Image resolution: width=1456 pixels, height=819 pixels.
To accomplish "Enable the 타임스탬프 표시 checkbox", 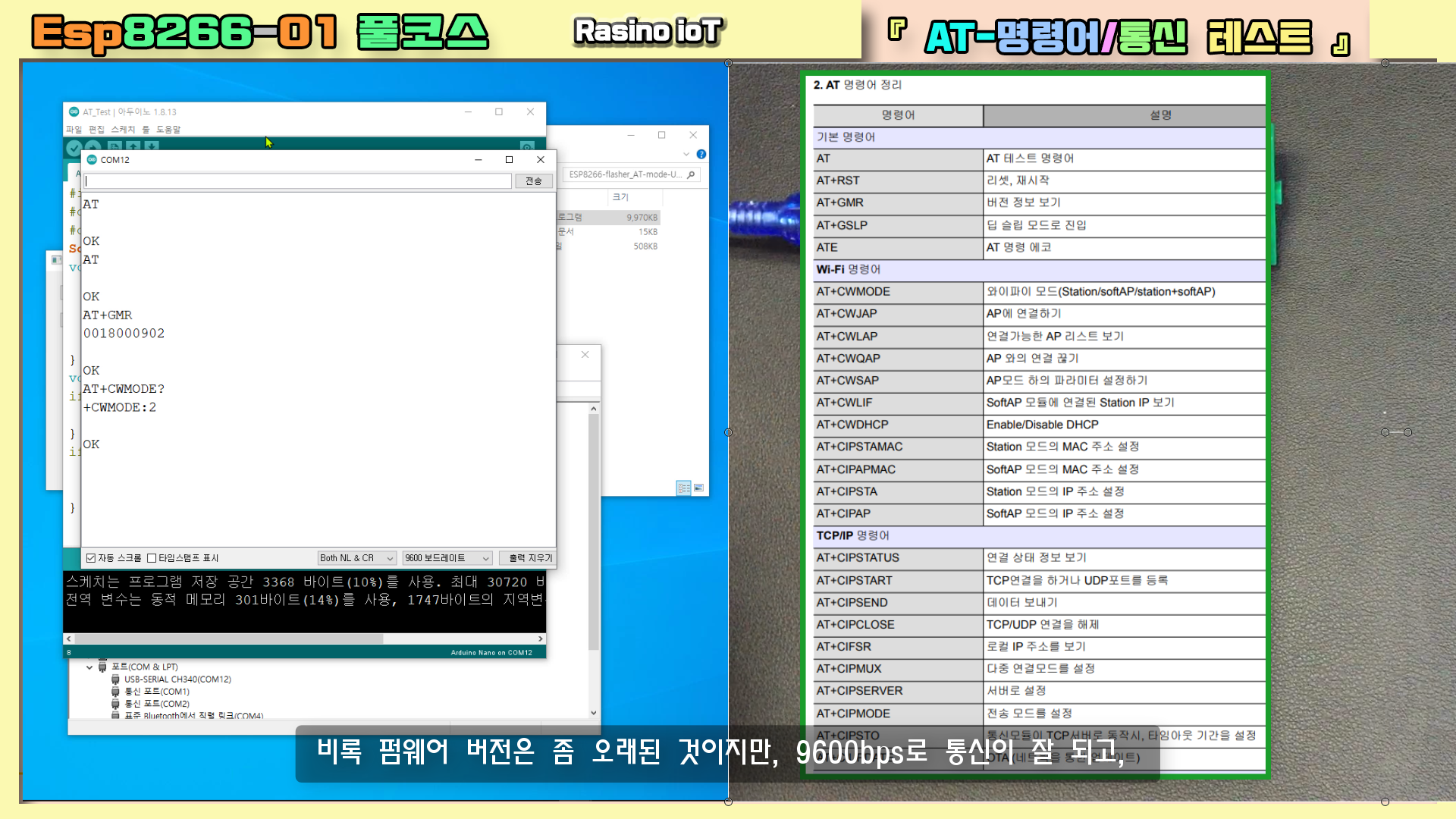I will [x=152, y=558].
